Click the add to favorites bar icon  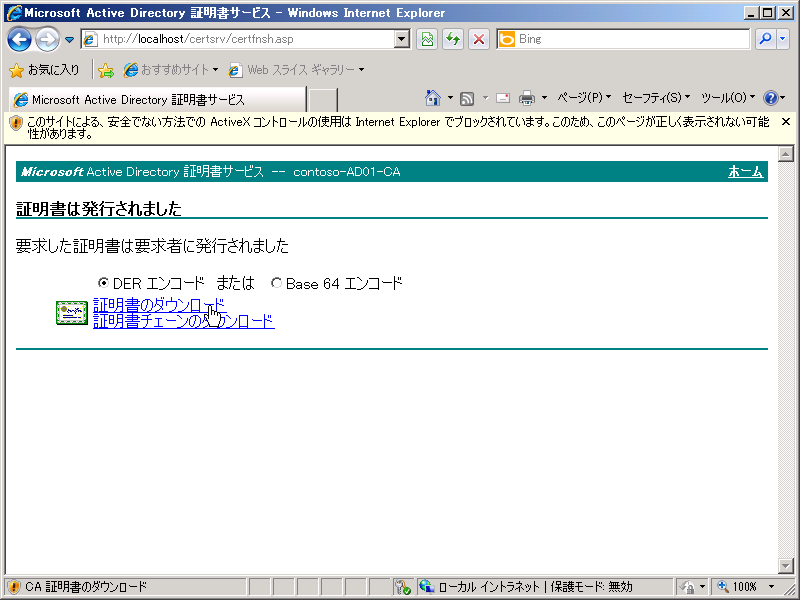[x=106, y=70]
